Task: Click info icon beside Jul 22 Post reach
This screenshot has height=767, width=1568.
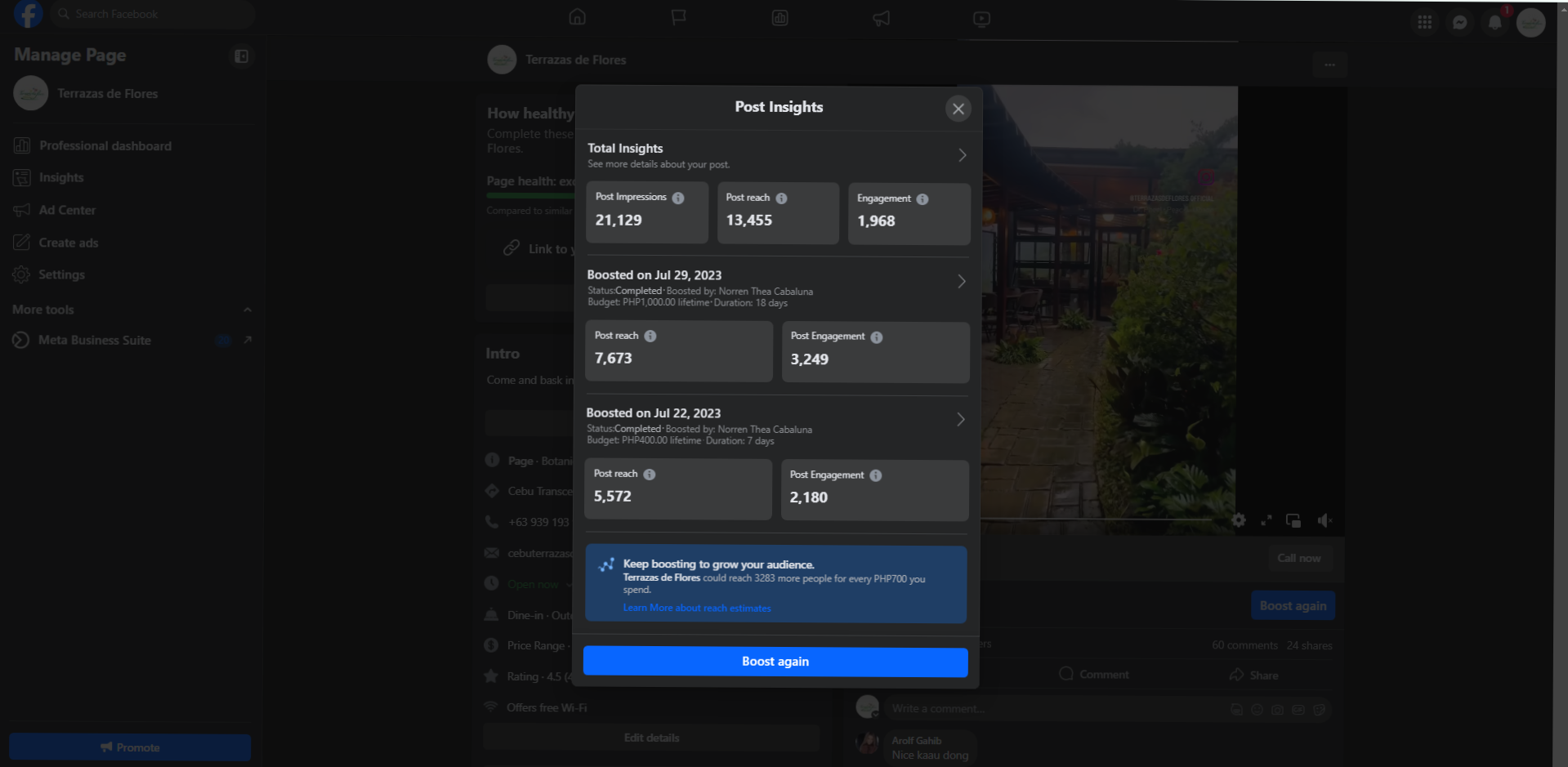Action: pos(650,475)
